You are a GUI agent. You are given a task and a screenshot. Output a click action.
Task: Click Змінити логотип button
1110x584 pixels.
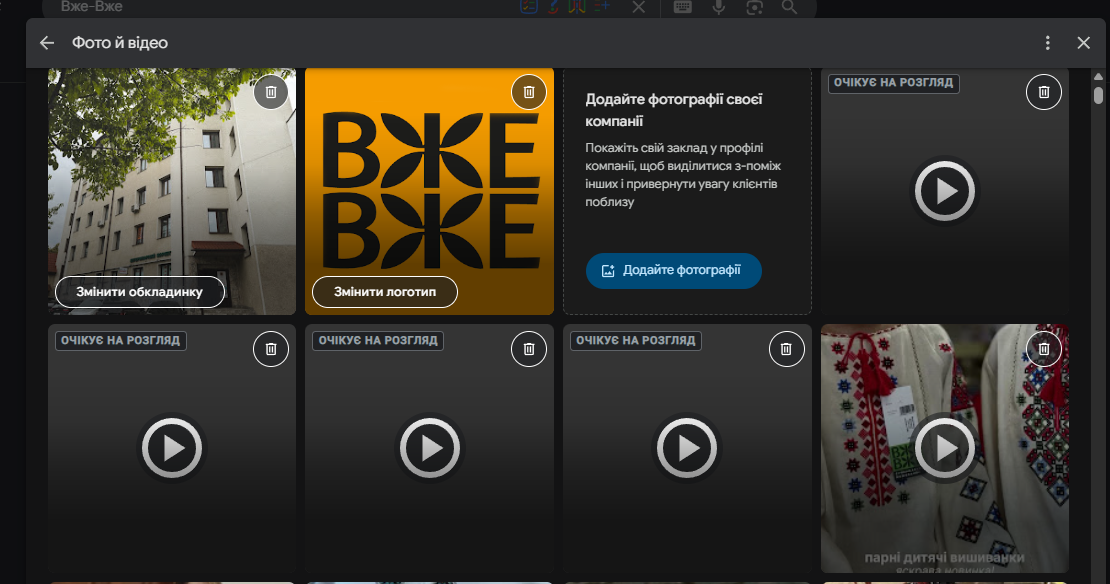pos(384,292)
